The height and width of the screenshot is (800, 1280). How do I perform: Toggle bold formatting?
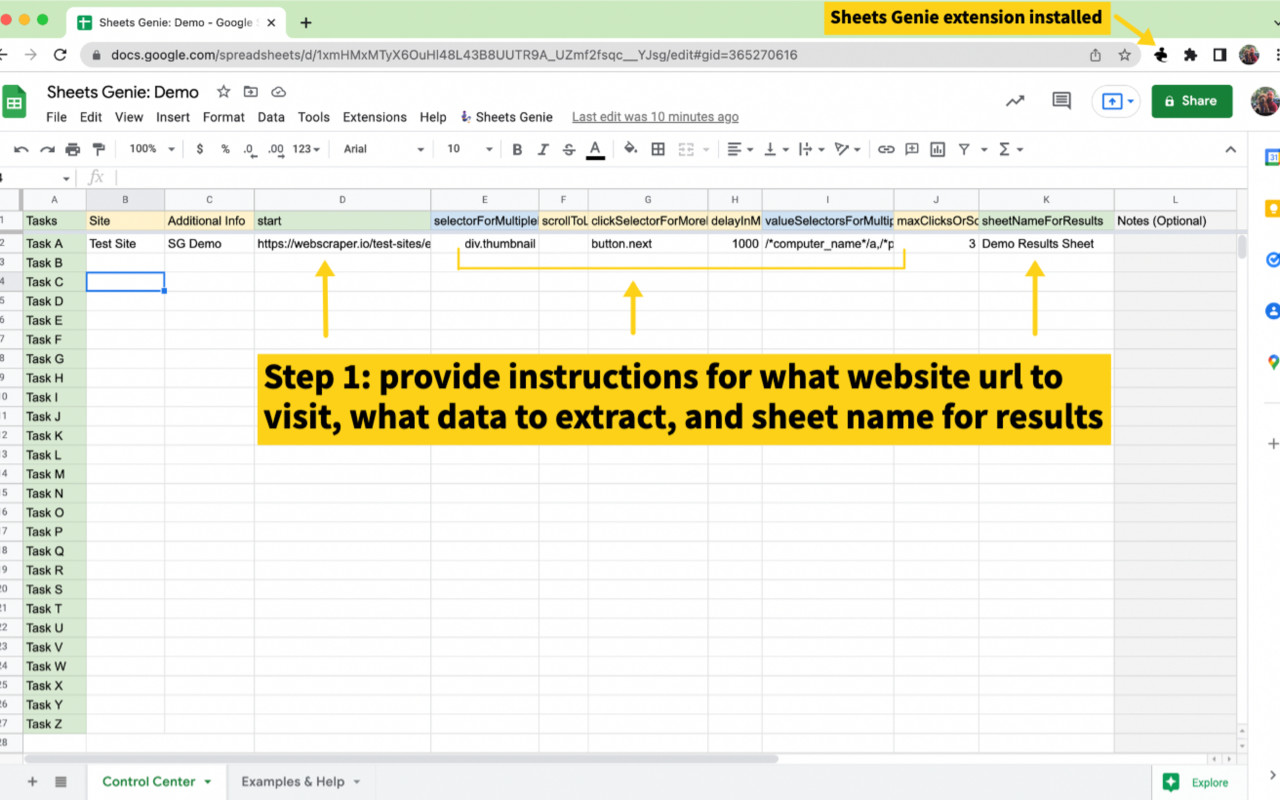coord(517,149)
